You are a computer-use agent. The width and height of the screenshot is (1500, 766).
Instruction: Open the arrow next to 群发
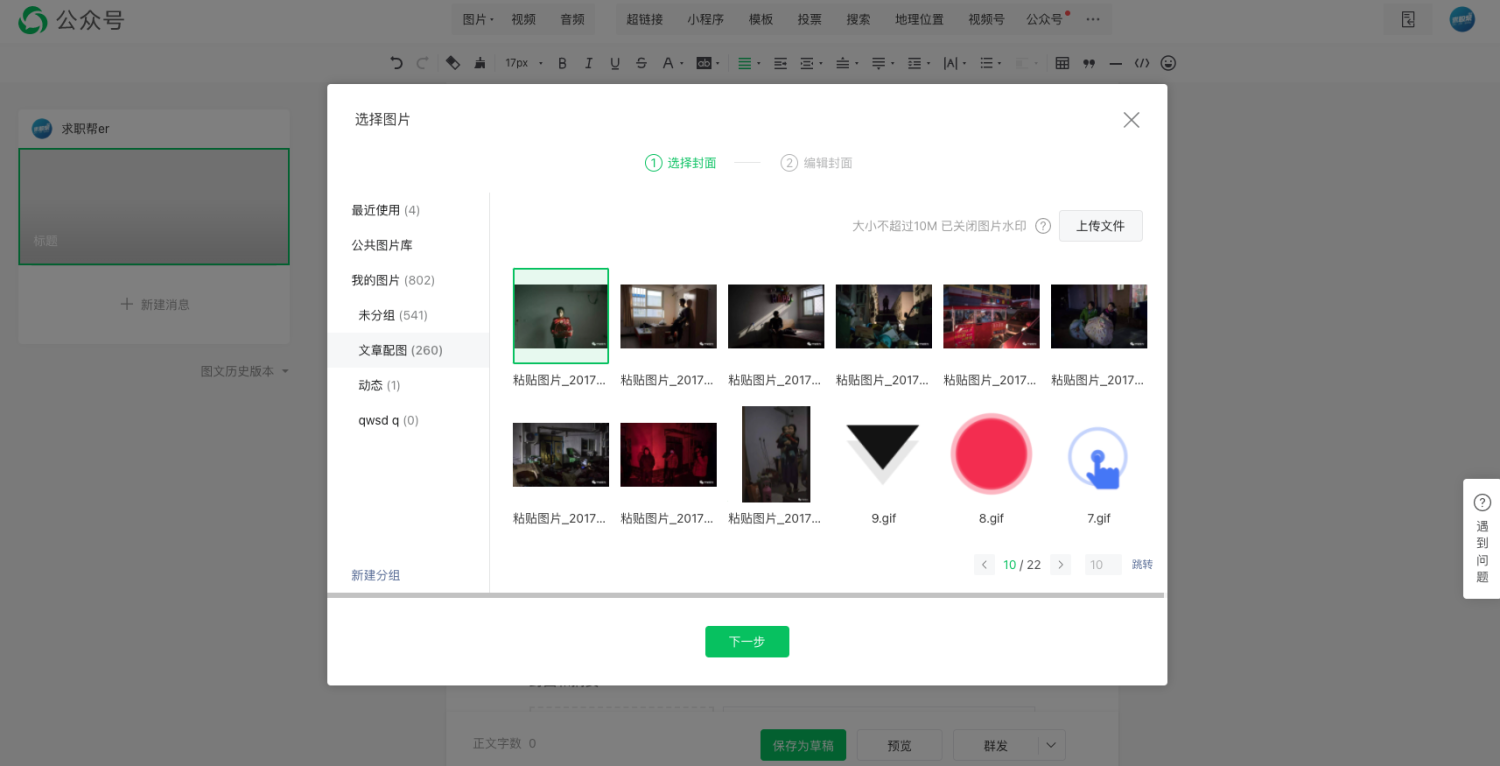(x=1051, y=745)
